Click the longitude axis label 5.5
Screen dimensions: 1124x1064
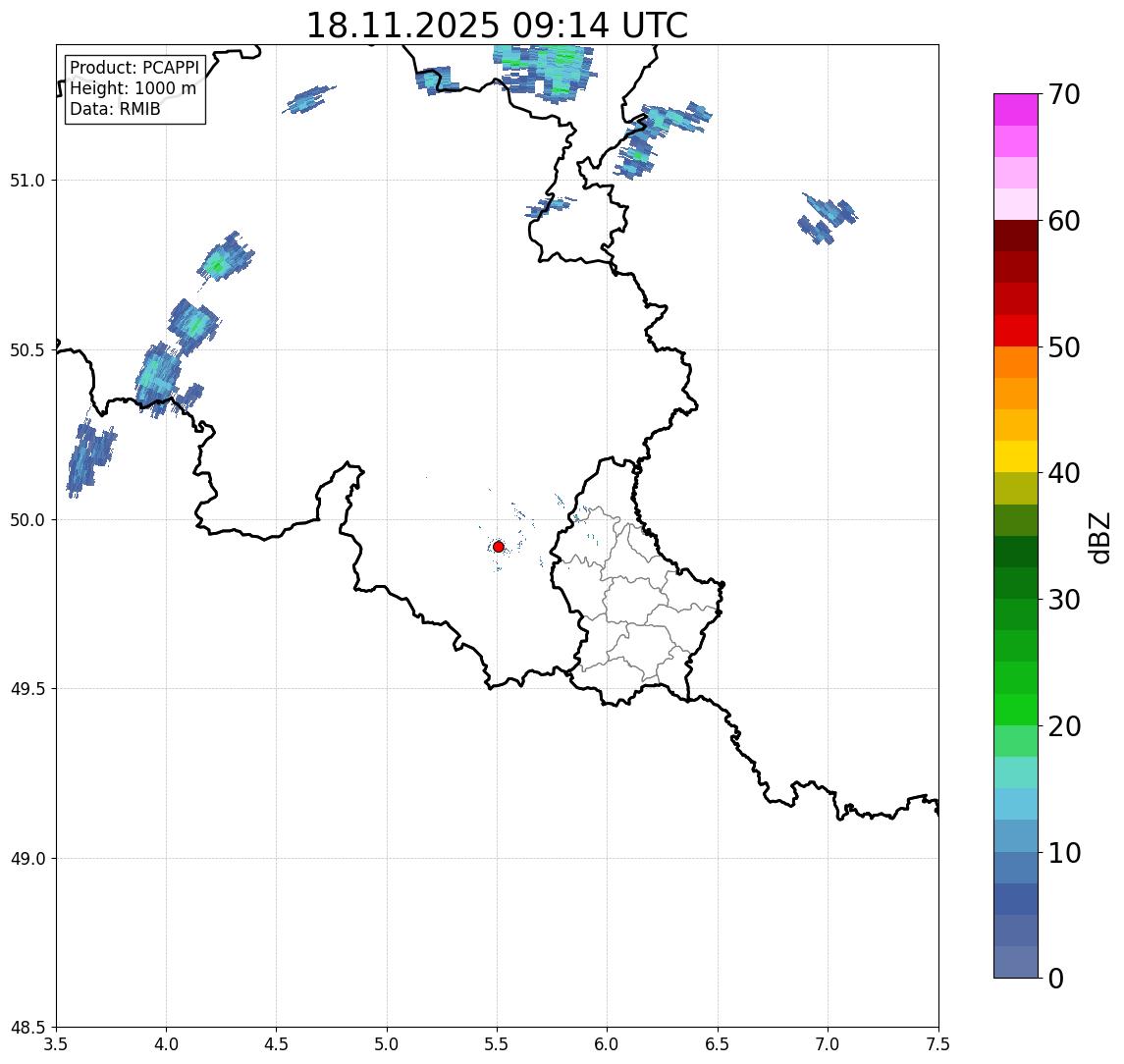[497, 1044]
